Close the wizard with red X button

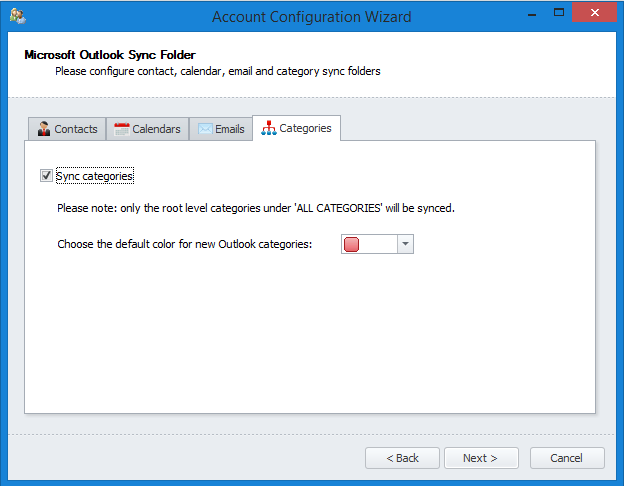pos(593,15)
